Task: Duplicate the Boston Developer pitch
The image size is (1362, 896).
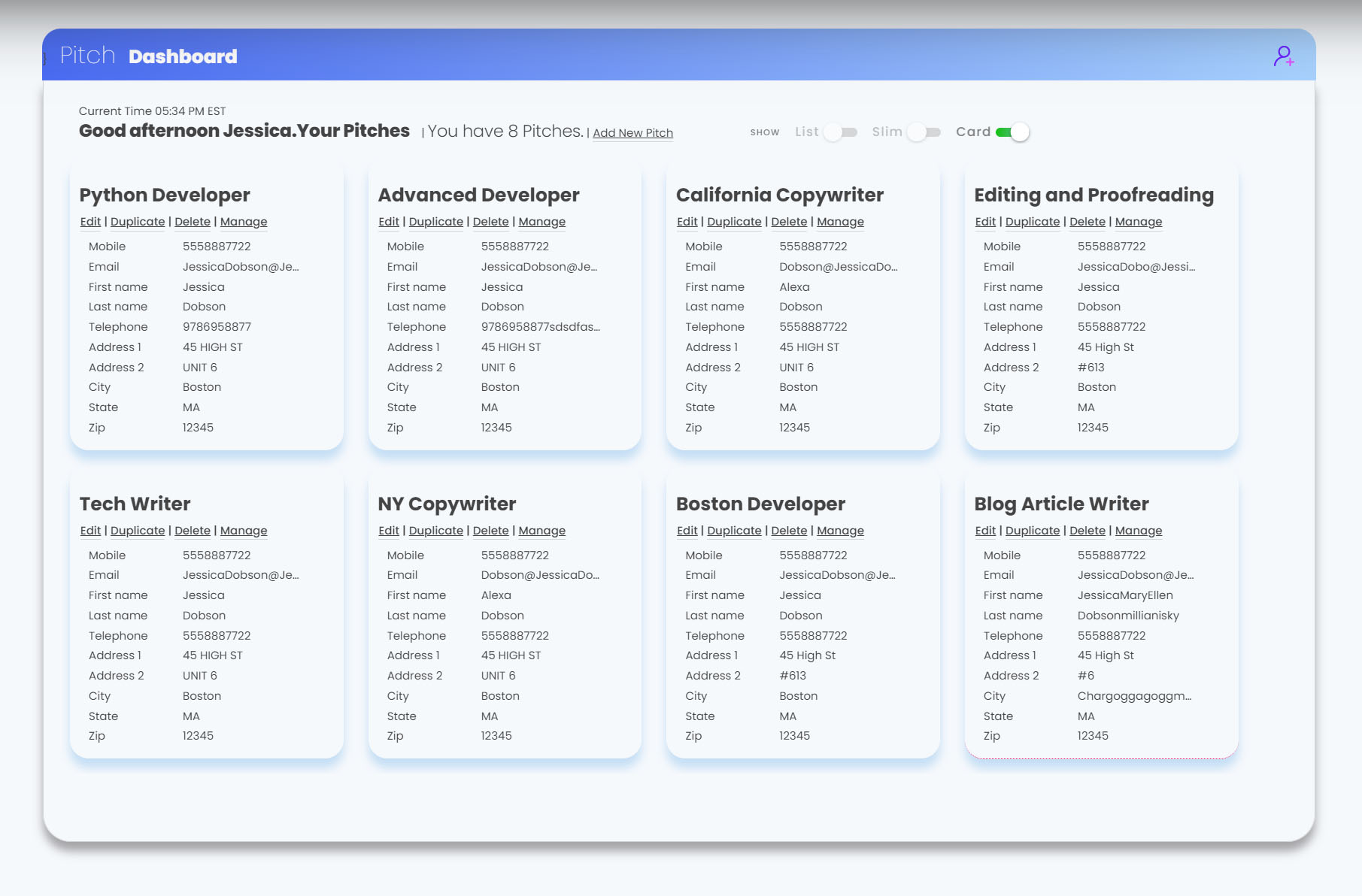Action: [734, 531]
